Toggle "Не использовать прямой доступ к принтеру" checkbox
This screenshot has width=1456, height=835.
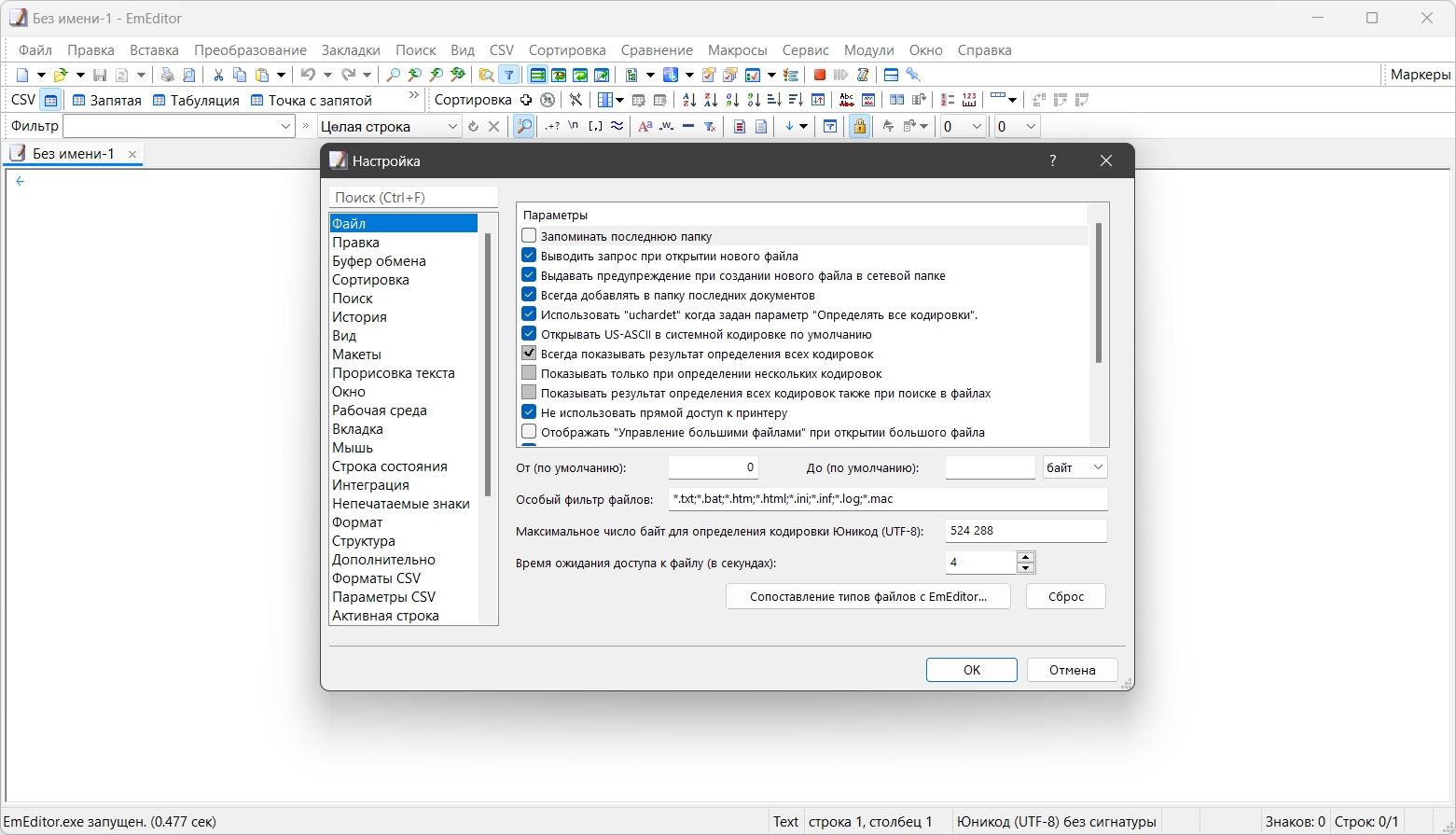click(529, 412)
